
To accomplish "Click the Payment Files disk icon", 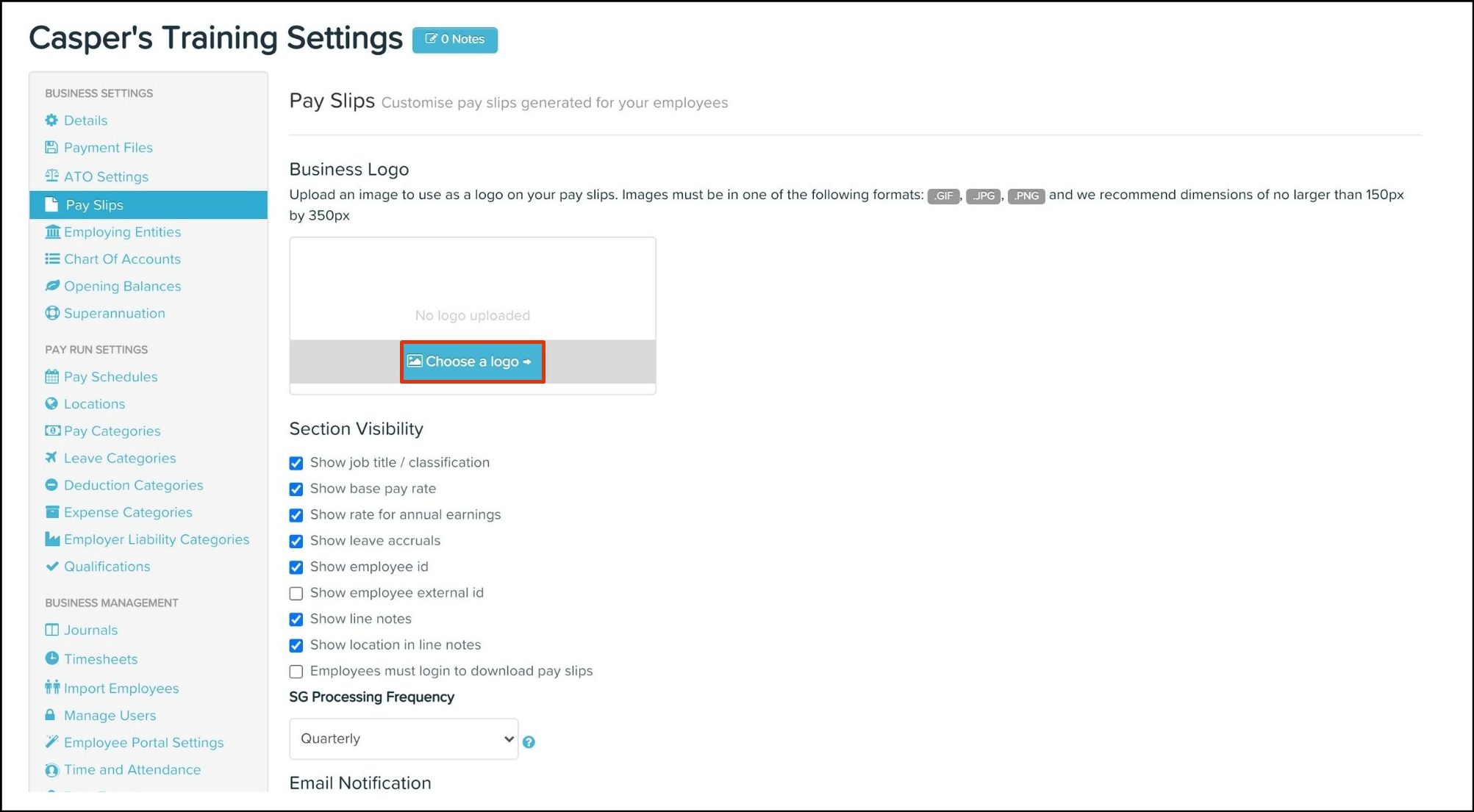I will (x=51, y=148).
